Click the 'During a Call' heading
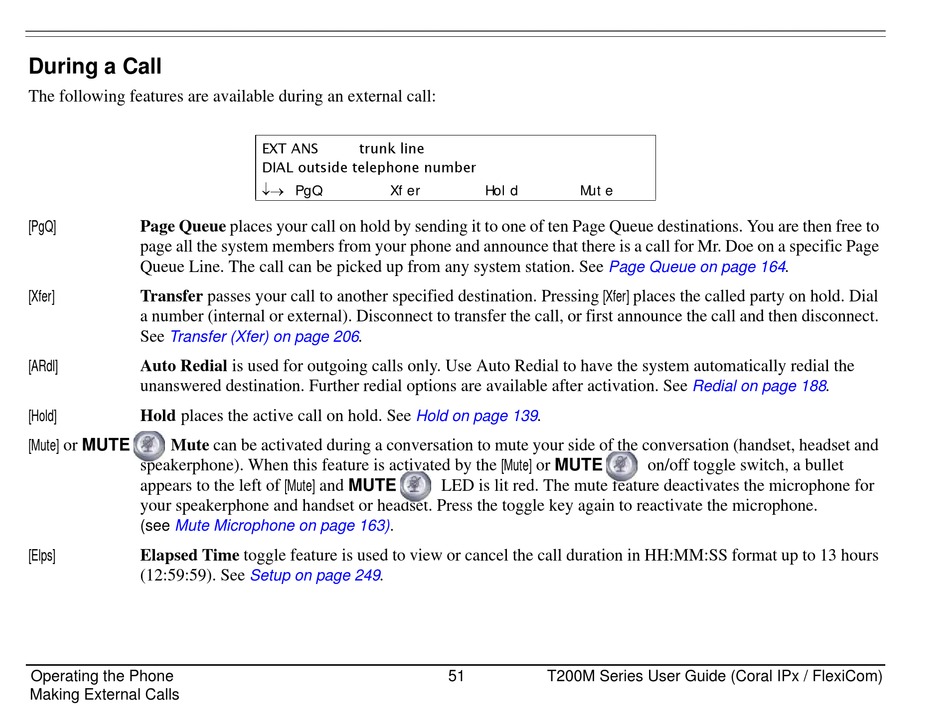950x709 pixels. 95,66
